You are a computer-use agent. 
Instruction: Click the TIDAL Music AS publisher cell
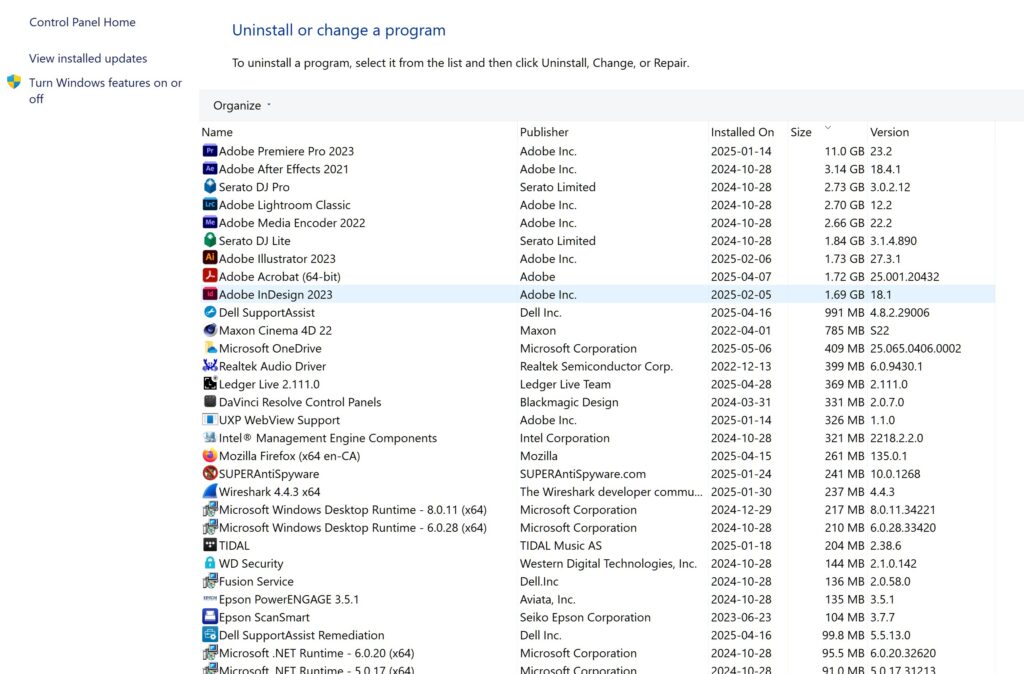point(560,545)
